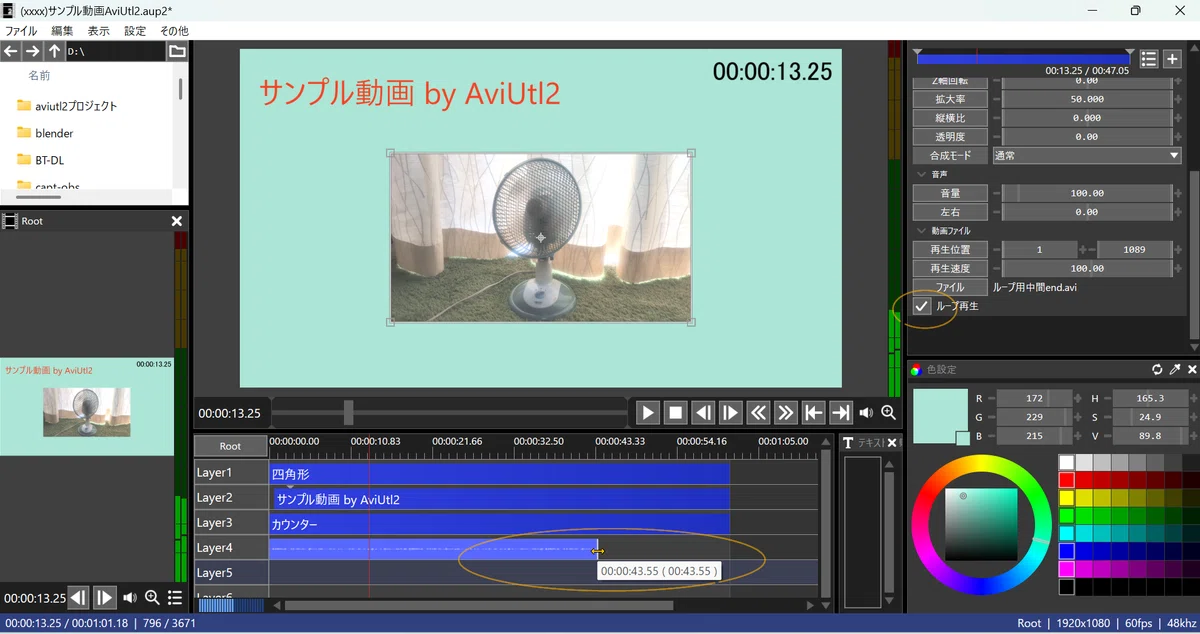Decrease the H hue value with minus
This screenshot has width=1200, height=634.
coord(1108,398)
